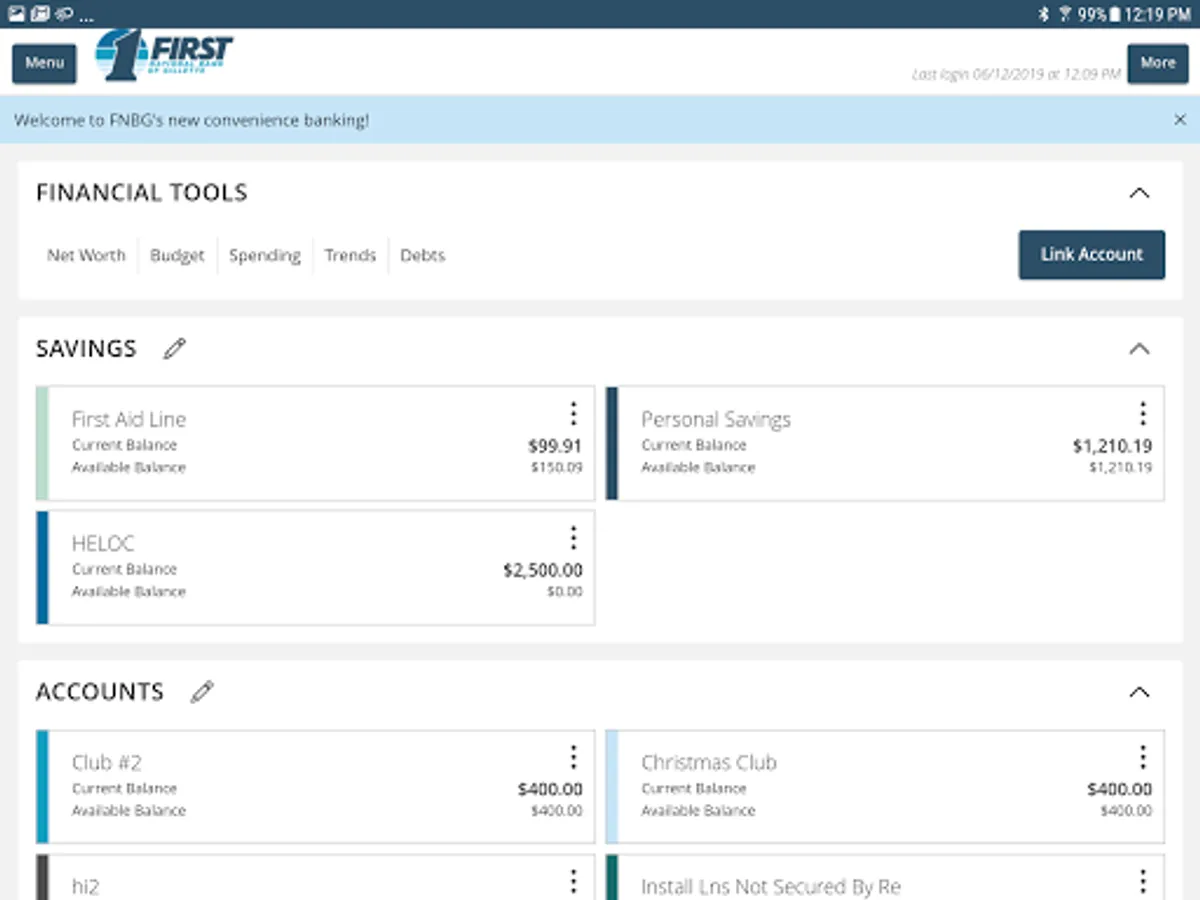Viewport: 1200px width, 900px height.
Task: Open the First Aid Line account
Action: point(315,443)
